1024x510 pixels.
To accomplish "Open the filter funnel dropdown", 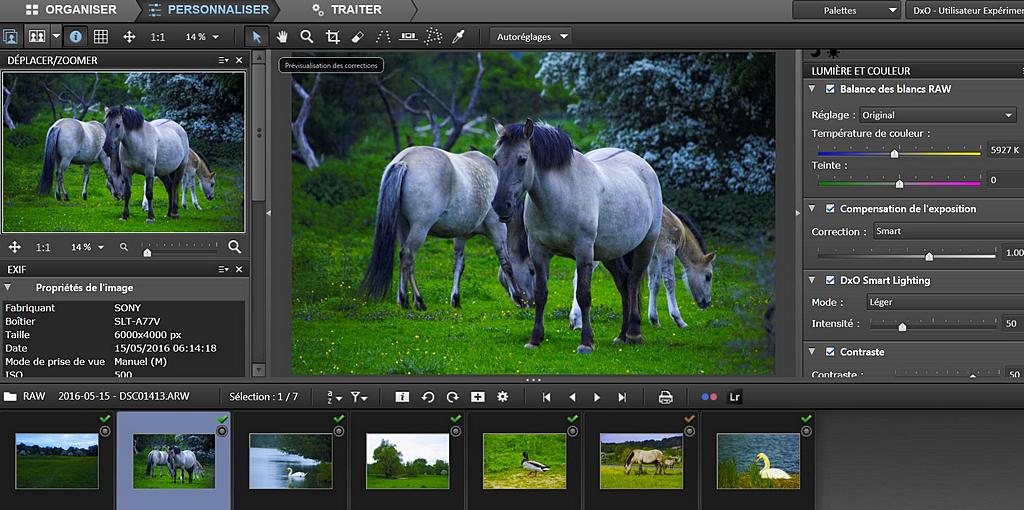I will point(359,397).
